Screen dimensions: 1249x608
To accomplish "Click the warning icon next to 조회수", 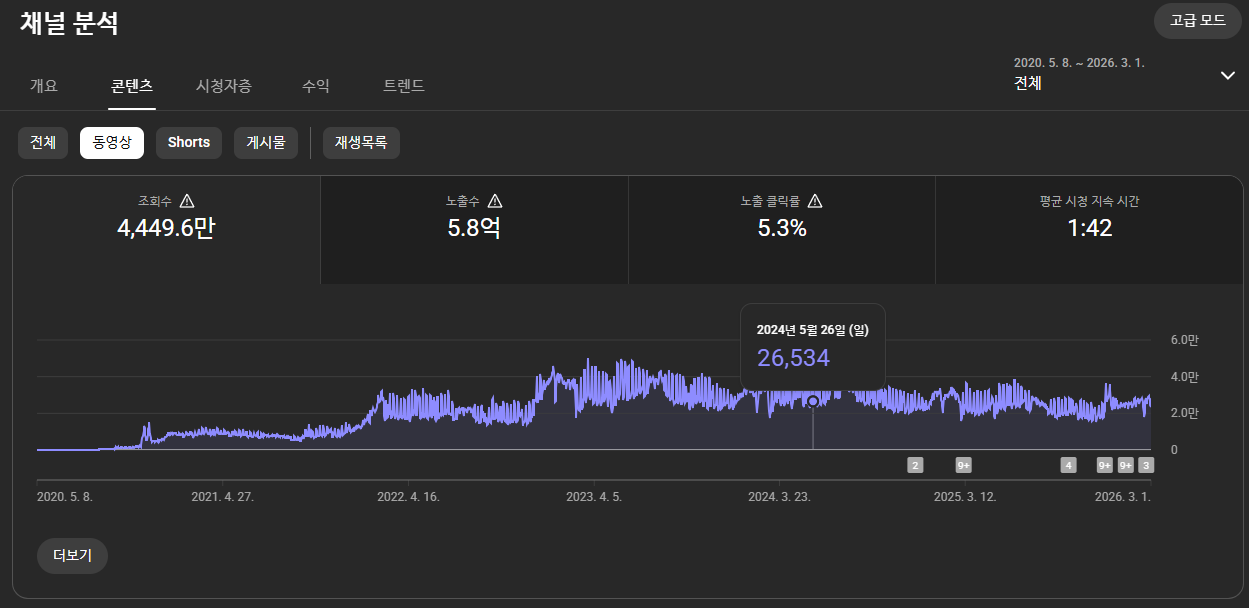I will click(187, 201).
